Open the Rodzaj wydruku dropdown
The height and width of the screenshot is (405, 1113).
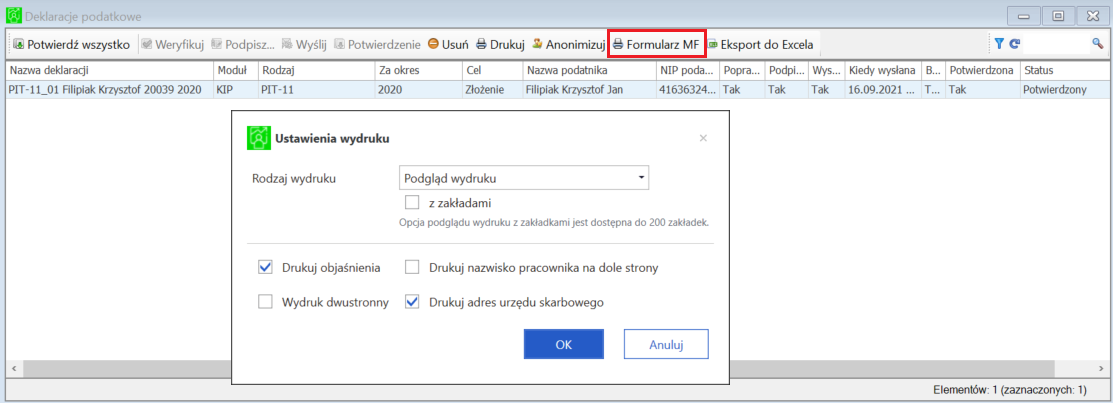[523, 179]
